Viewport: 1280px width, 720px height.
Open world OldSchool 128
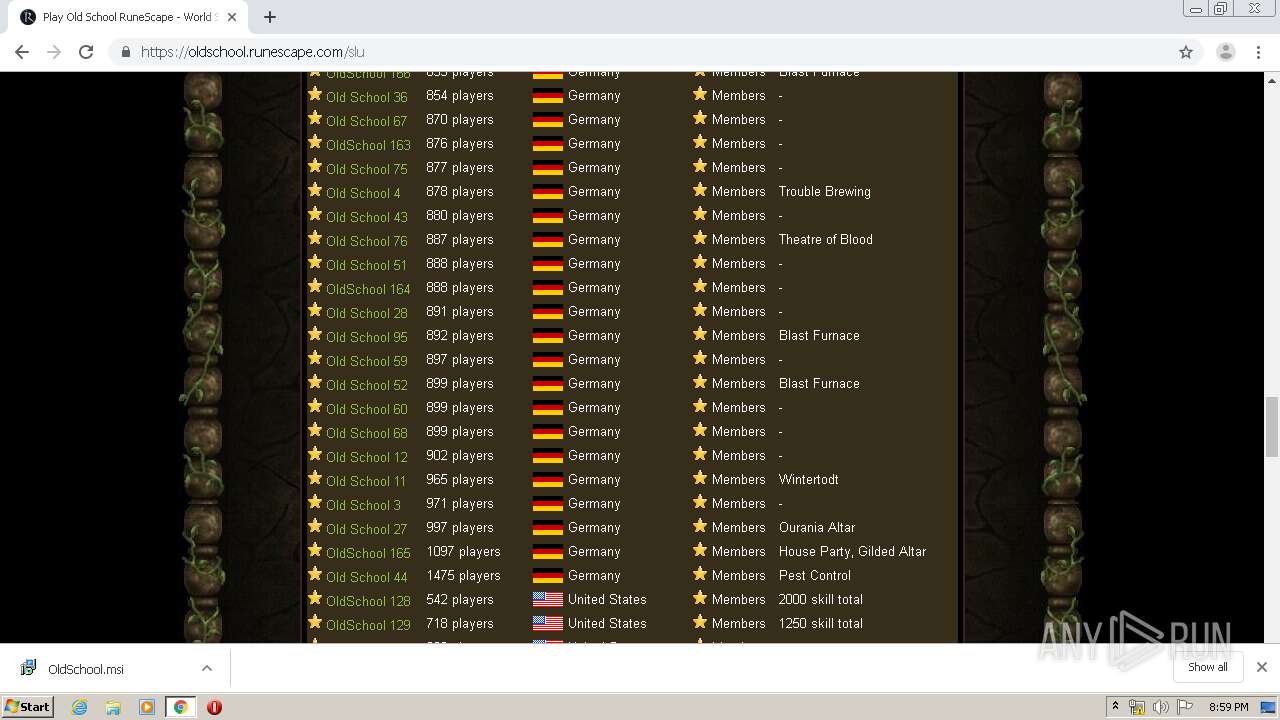point(368,601)
